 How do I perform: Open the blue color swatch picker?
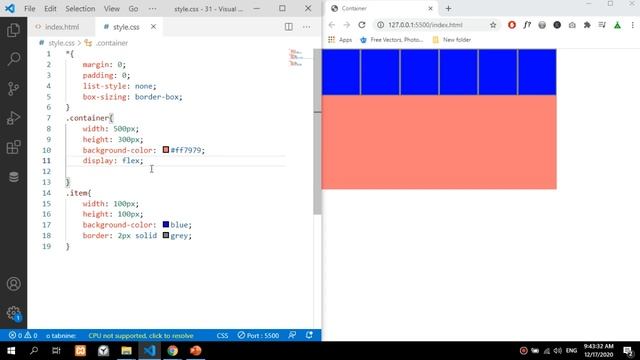(x=166, y=224)
